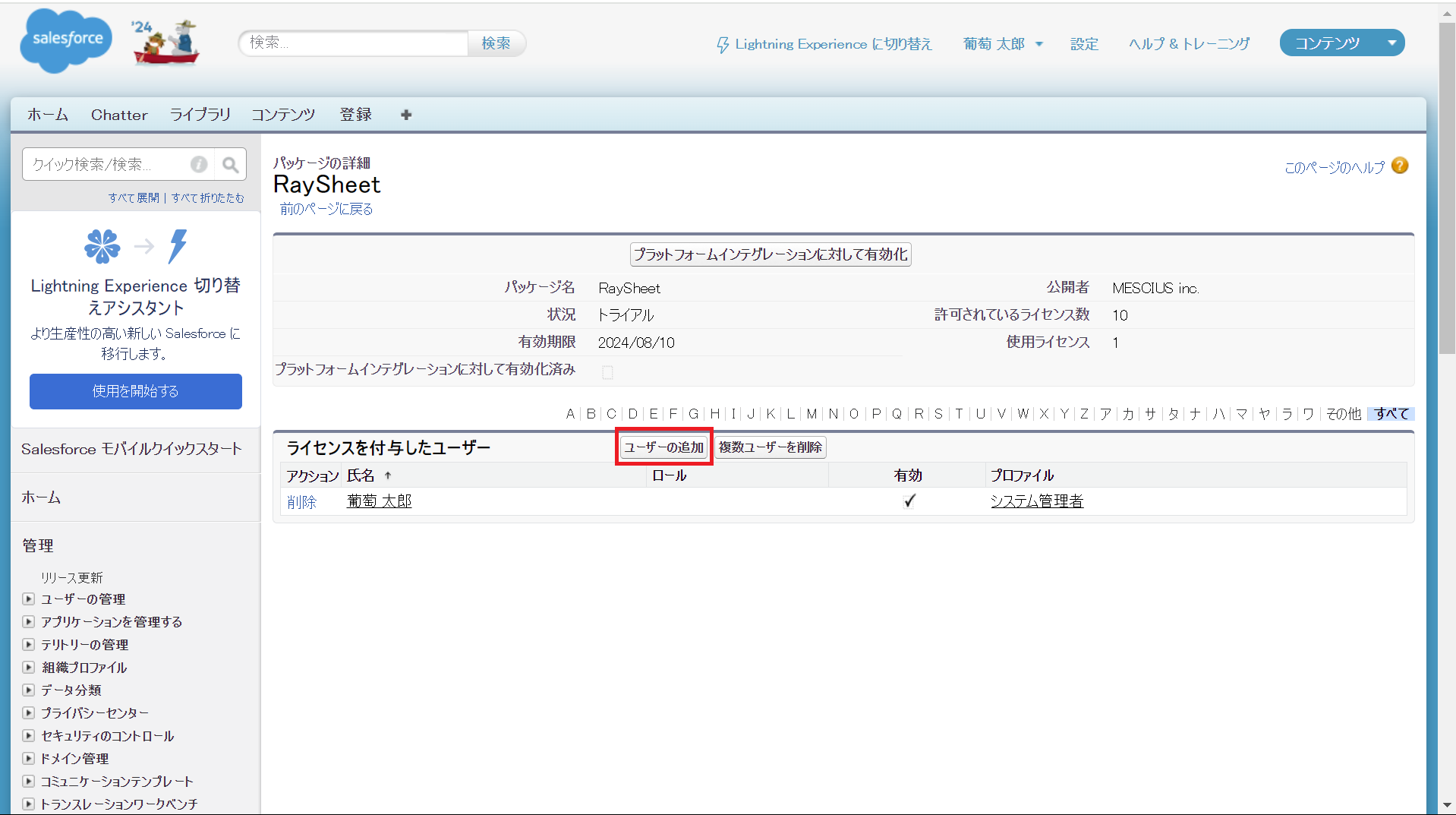Click the header 検索 input field
The height and width of the screenshot is (815, 1456).
(354, 43)
